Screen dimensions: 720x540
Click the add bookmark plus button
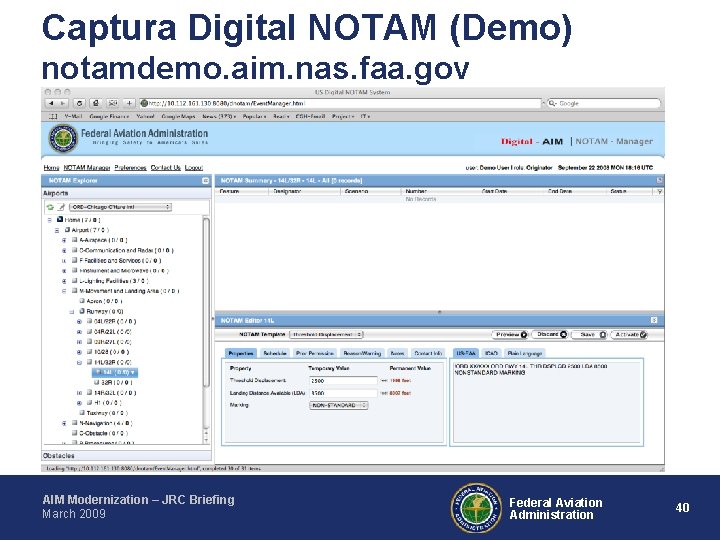point(129,103)
